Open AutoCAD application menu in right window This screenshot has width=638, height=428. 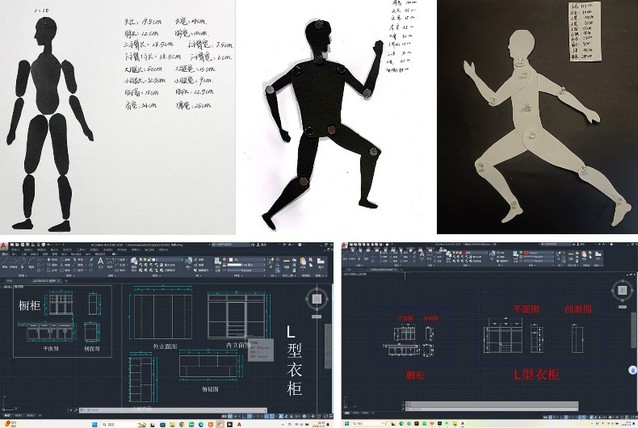[x=346, y=244]
